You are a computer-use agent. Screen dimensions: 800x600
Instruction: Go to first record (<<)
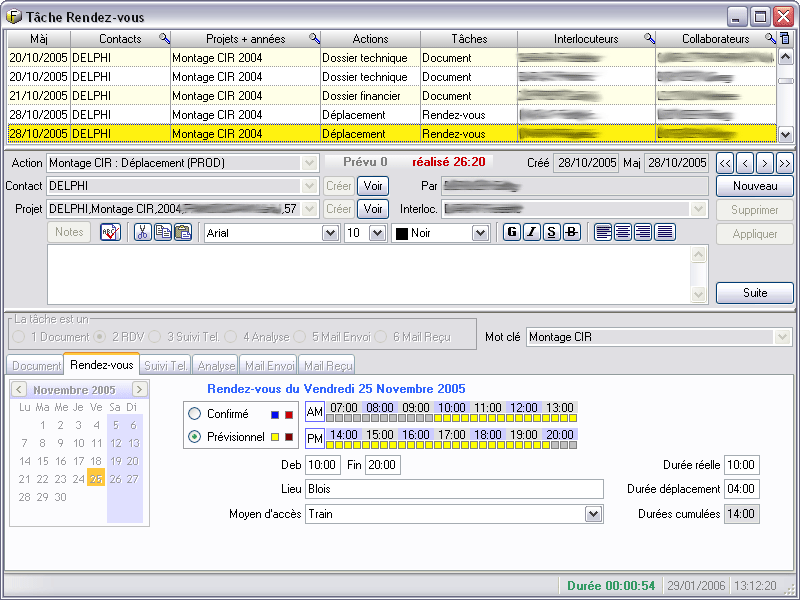coord(725,164)
